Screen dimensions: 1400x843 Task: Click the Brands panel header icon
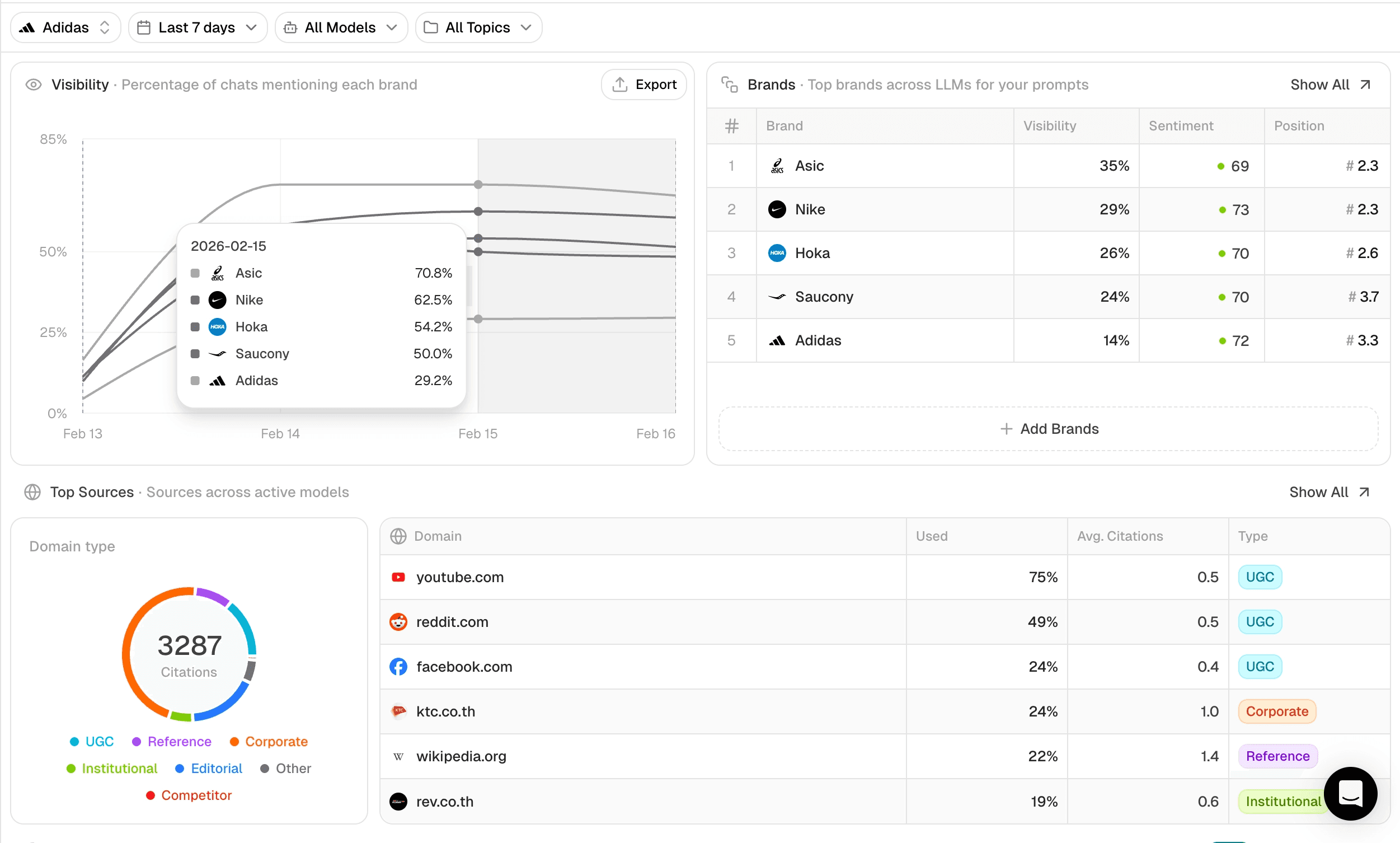coord(730,85)
